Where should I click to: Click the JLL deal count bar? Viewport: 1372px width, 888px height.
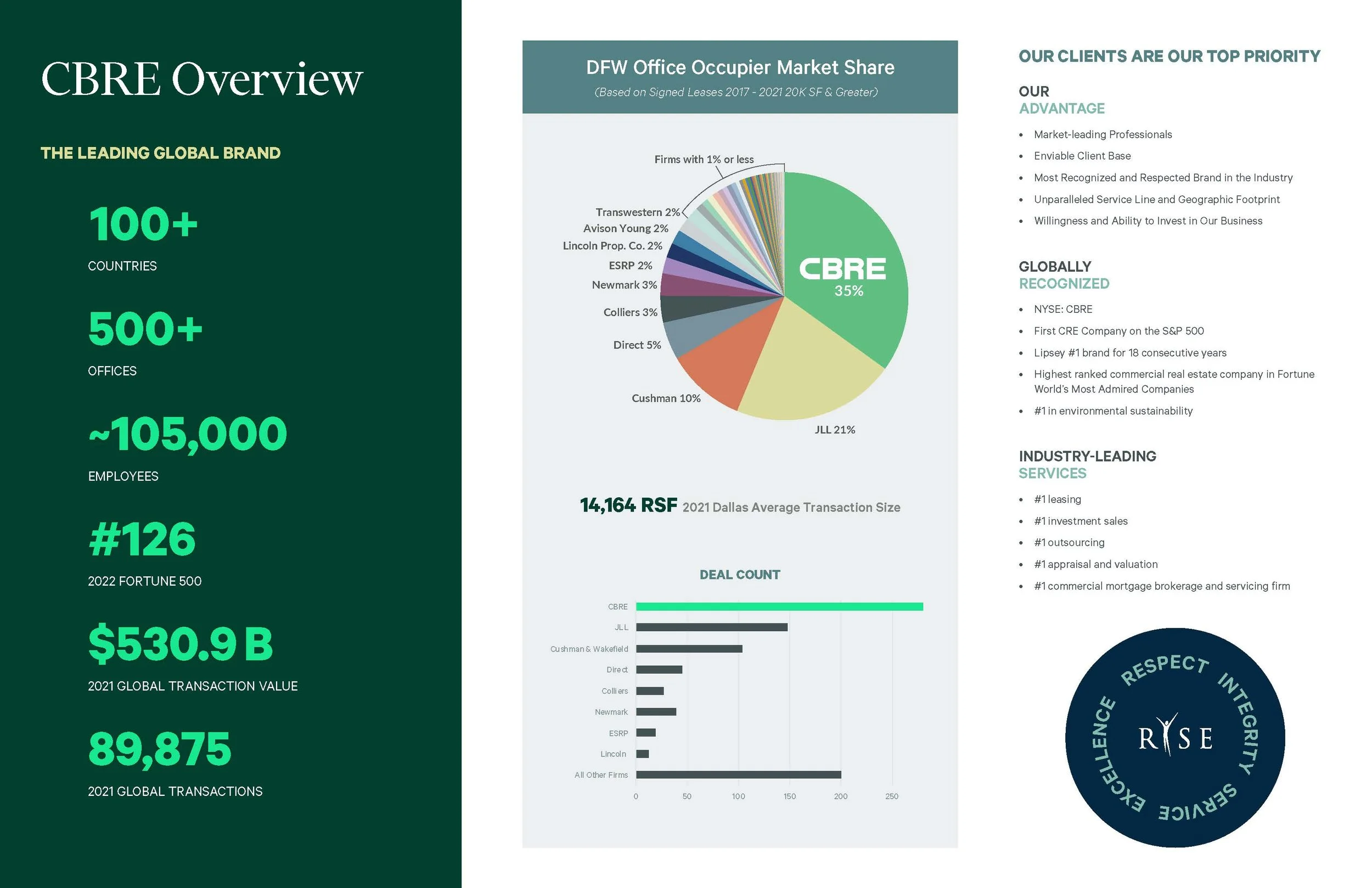[x=711, y=627]
